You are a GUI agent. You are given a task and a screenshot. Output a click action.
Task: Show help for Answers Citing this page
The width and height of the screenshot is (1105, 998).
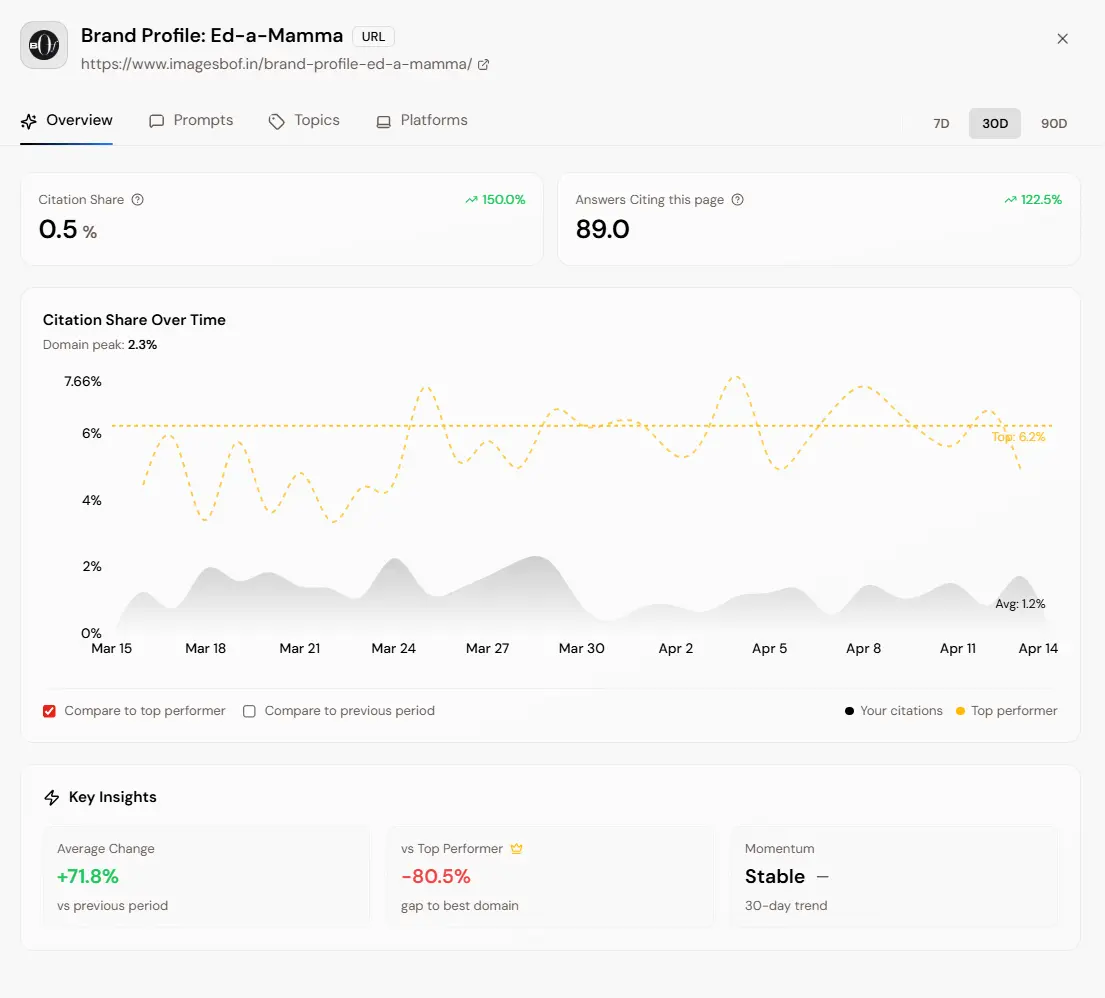point(737,200)
